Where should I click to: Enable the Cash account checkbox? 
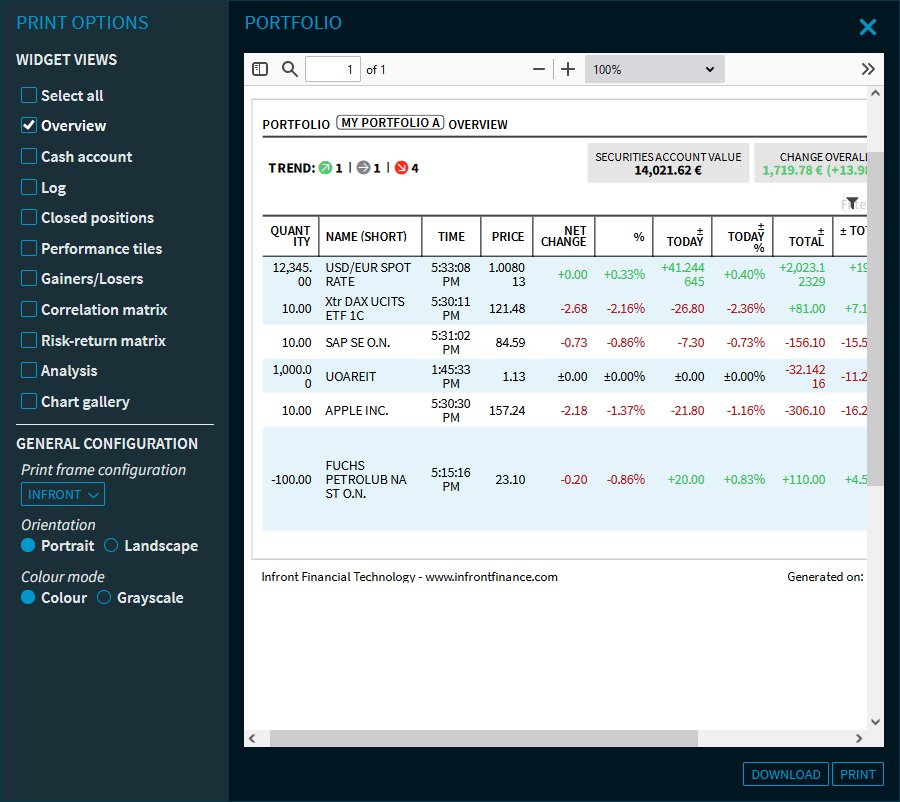[29, 157]
